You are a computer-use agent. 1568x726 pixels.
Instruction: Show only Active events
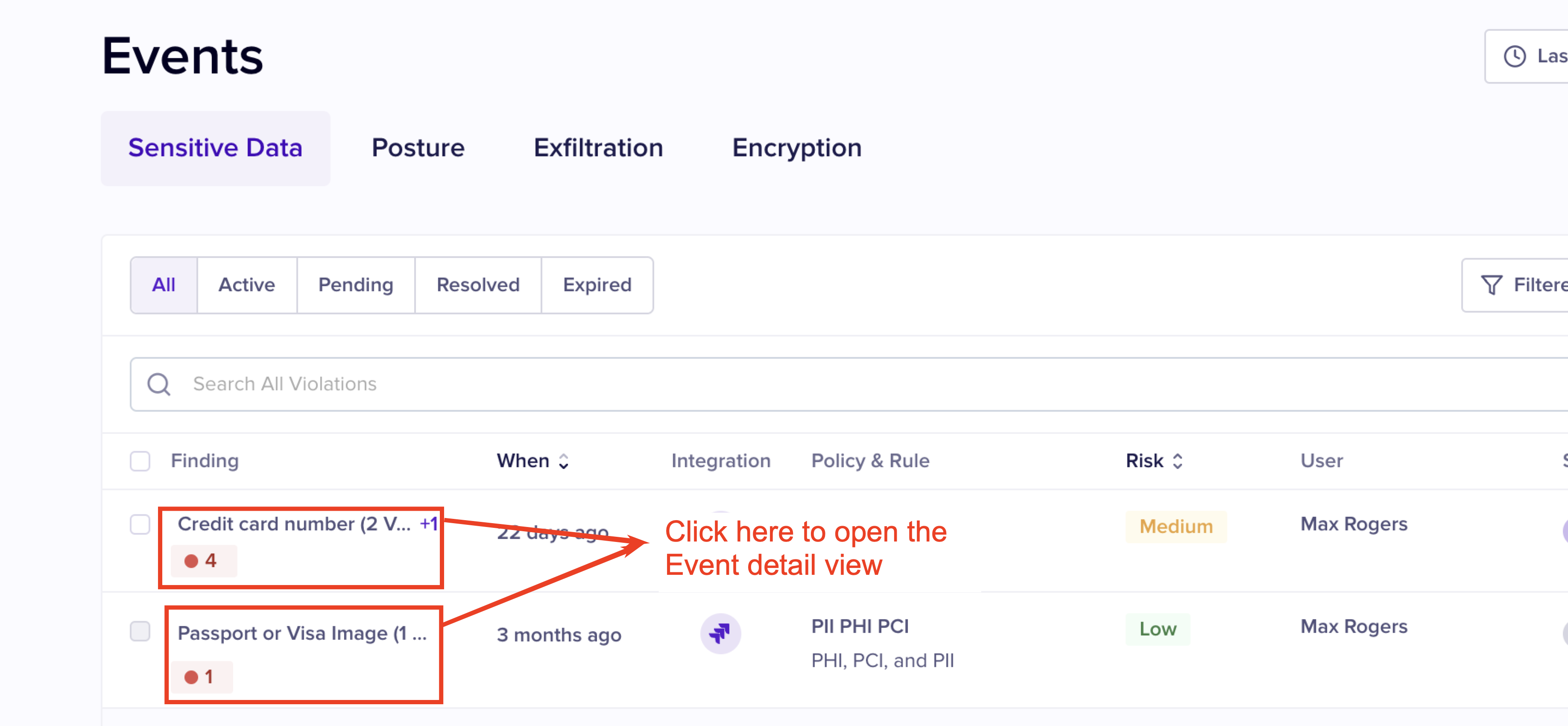coord(246,285)
